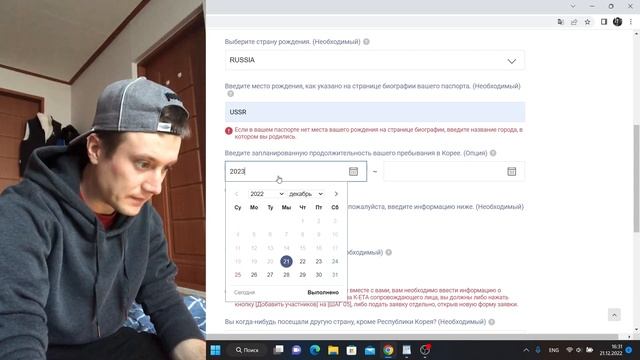
Task: Switch ENG input language indicator
Action: (553, 350)
